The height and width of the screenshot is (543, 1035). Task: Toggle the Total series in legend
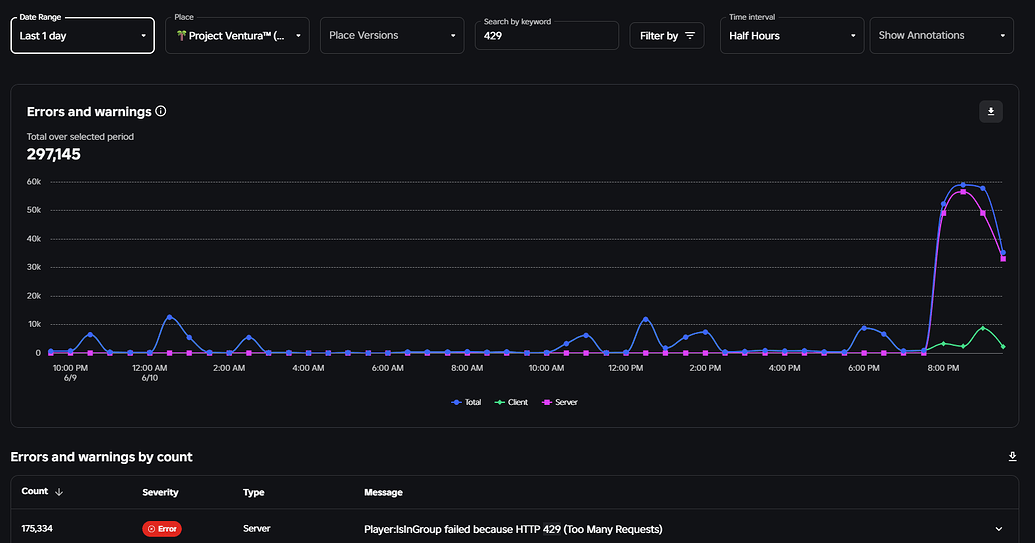click(466, 402)
